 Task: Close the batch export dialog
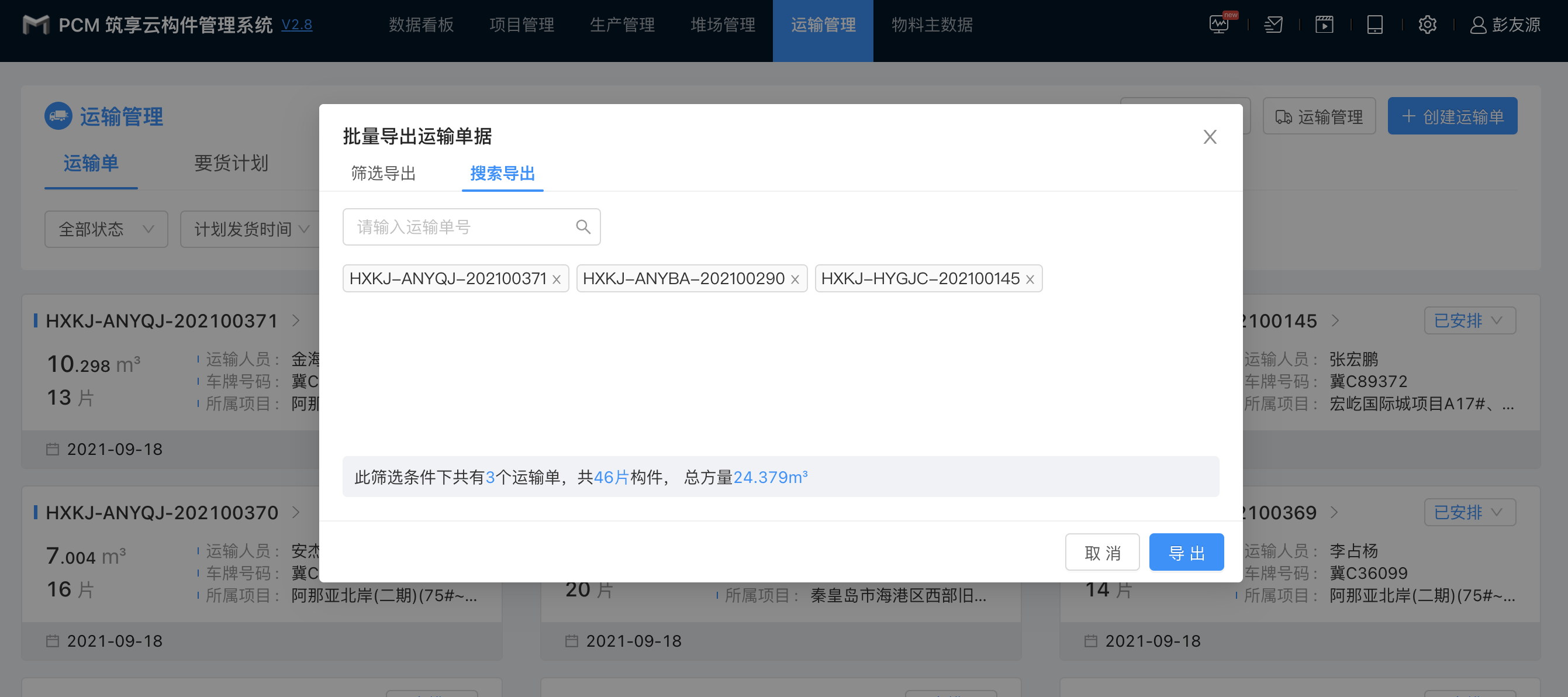click(1210, 137)
